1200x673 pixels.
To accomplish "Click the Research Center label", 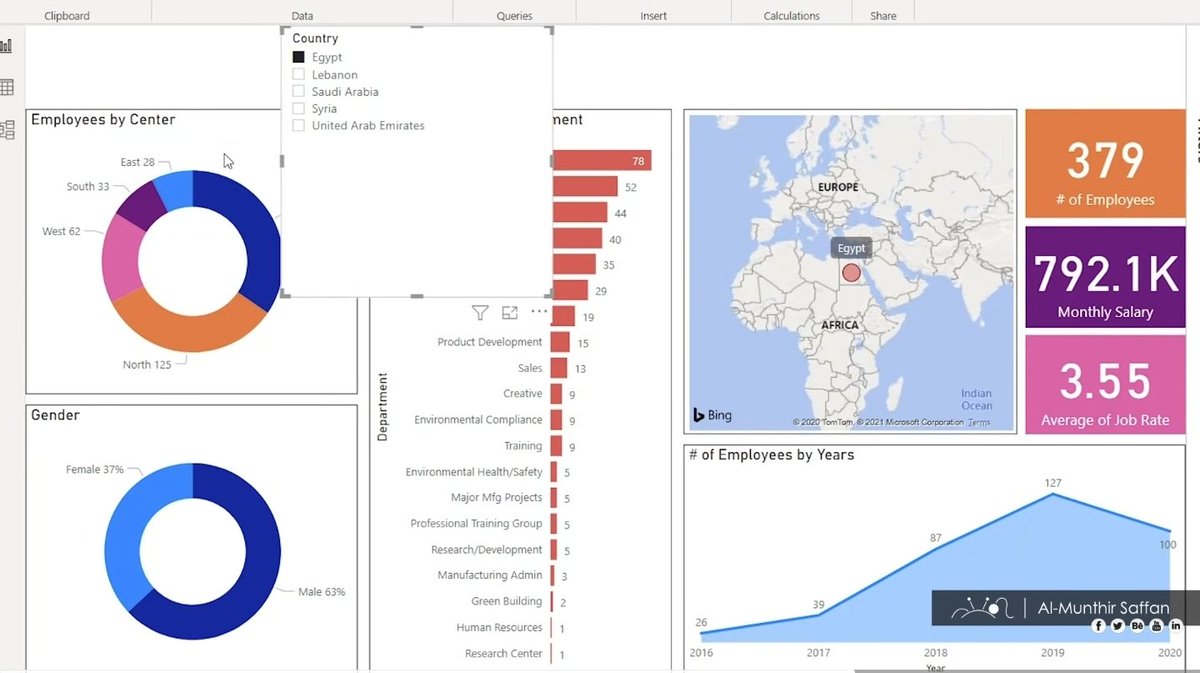I will 504,654.
